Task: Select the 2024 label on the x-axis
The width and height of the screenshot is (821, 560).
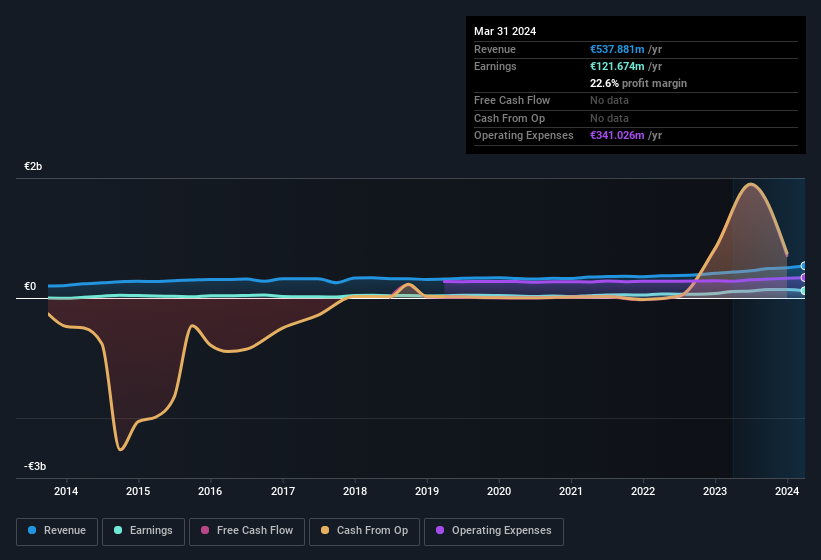Action: point(787,491)
